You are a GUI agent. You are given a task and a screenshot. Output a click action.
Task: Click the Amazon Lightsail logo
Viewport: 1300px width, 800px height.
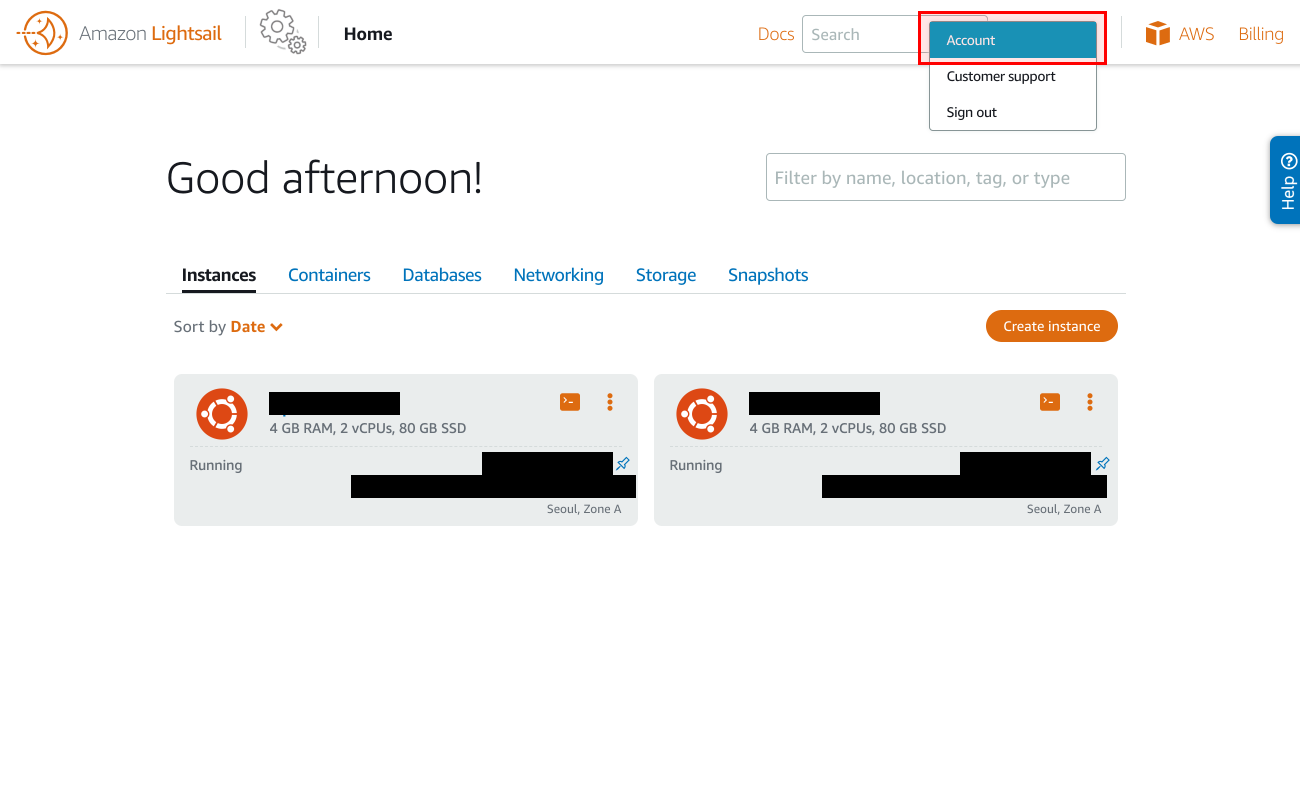120,34
